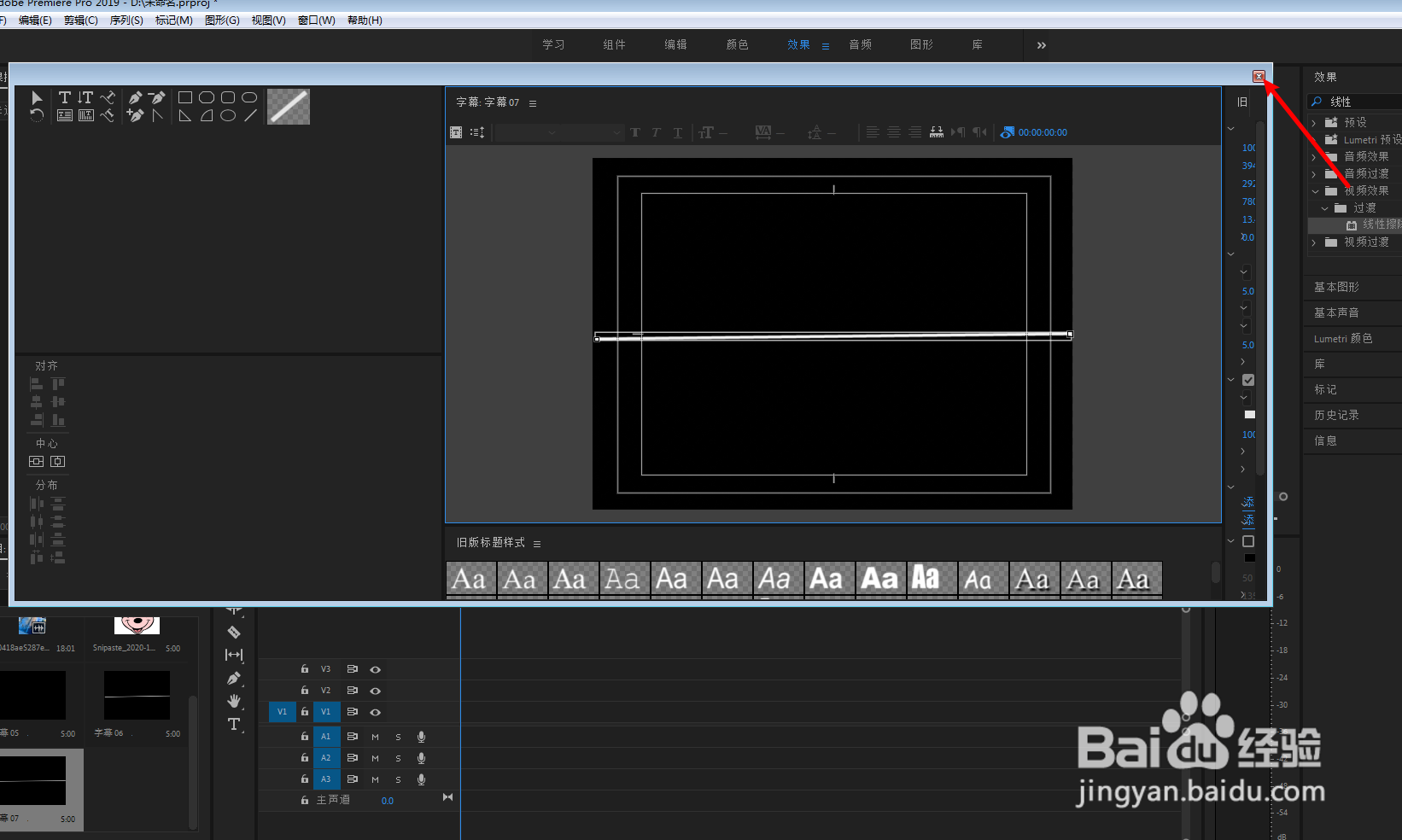Image resolution: width=1402 pixels, height=840 pixels.
Task: Click the 00:00:00:00 timecode in the title designer
Action: [x=1043, y=132]
